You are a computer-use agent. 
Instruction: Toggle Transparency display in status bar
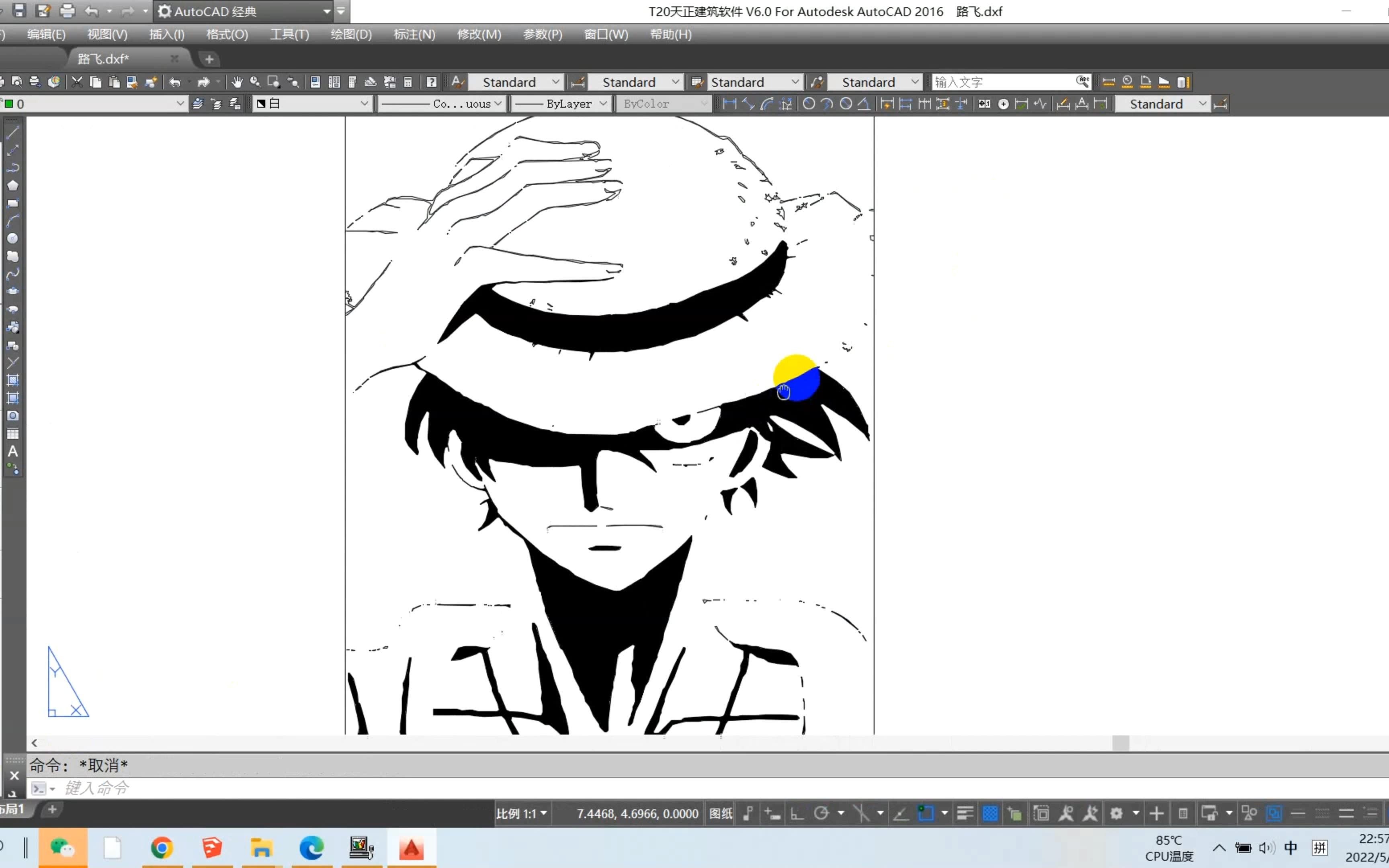[990, 813]
